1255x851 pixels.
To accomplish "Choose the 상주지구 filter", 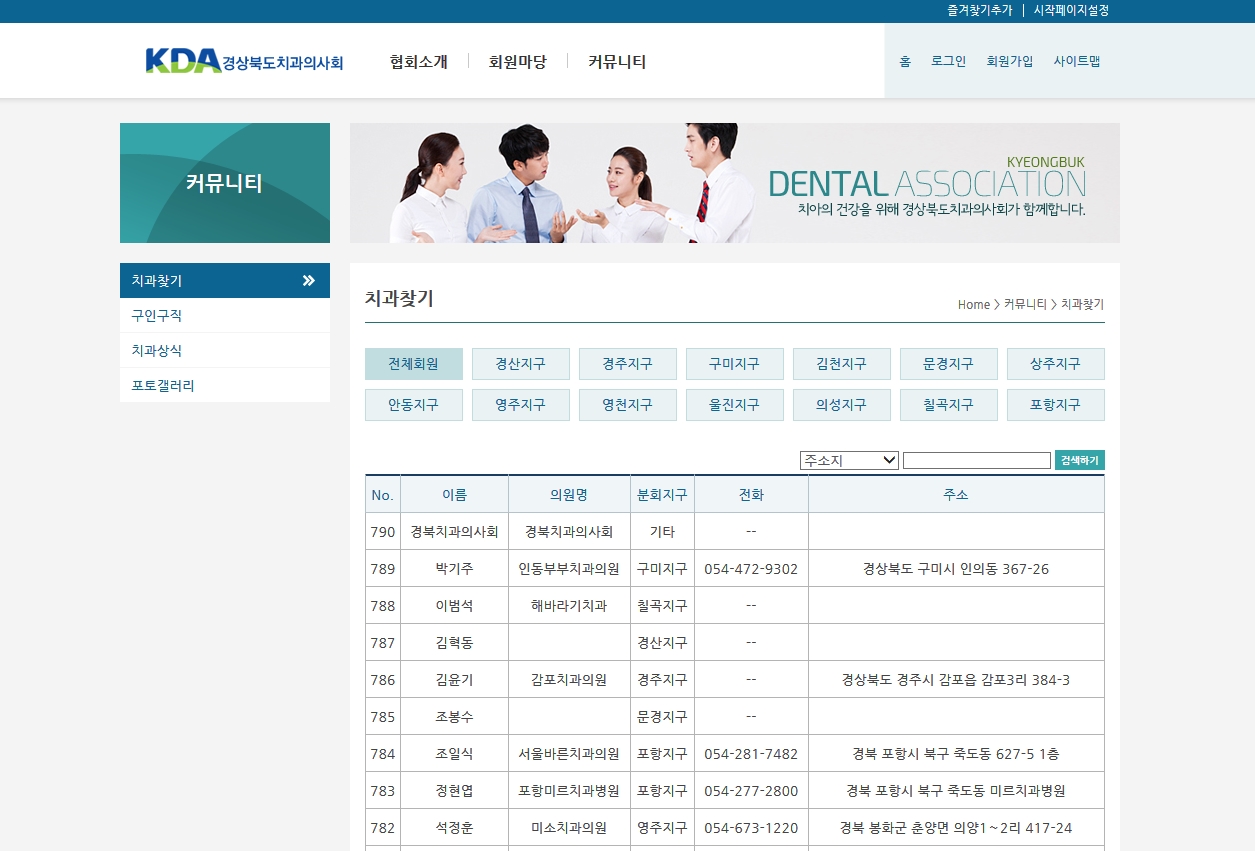I will (1056, 364).
